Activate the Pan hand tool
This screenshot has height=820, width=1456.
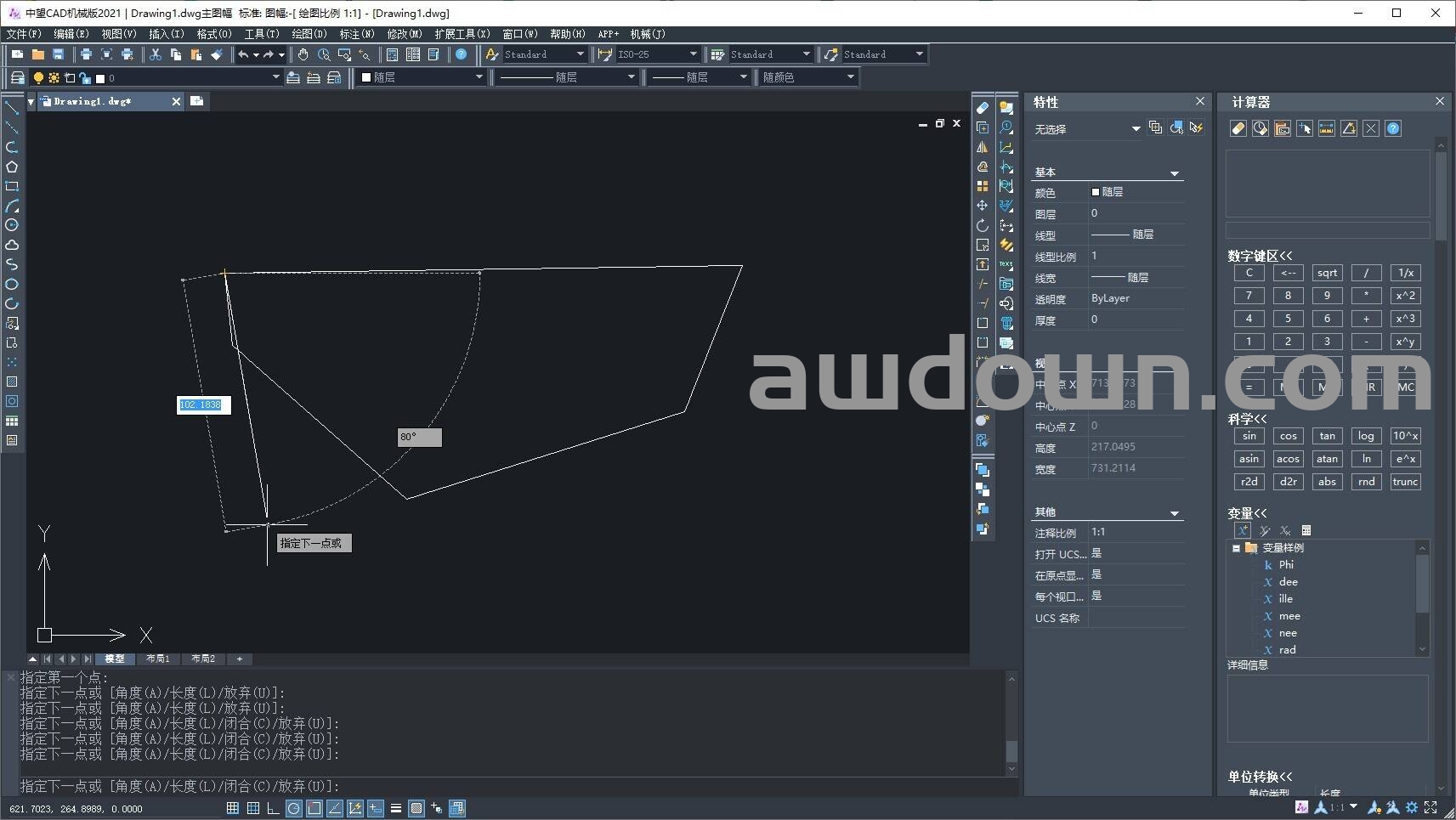point(303,54)
